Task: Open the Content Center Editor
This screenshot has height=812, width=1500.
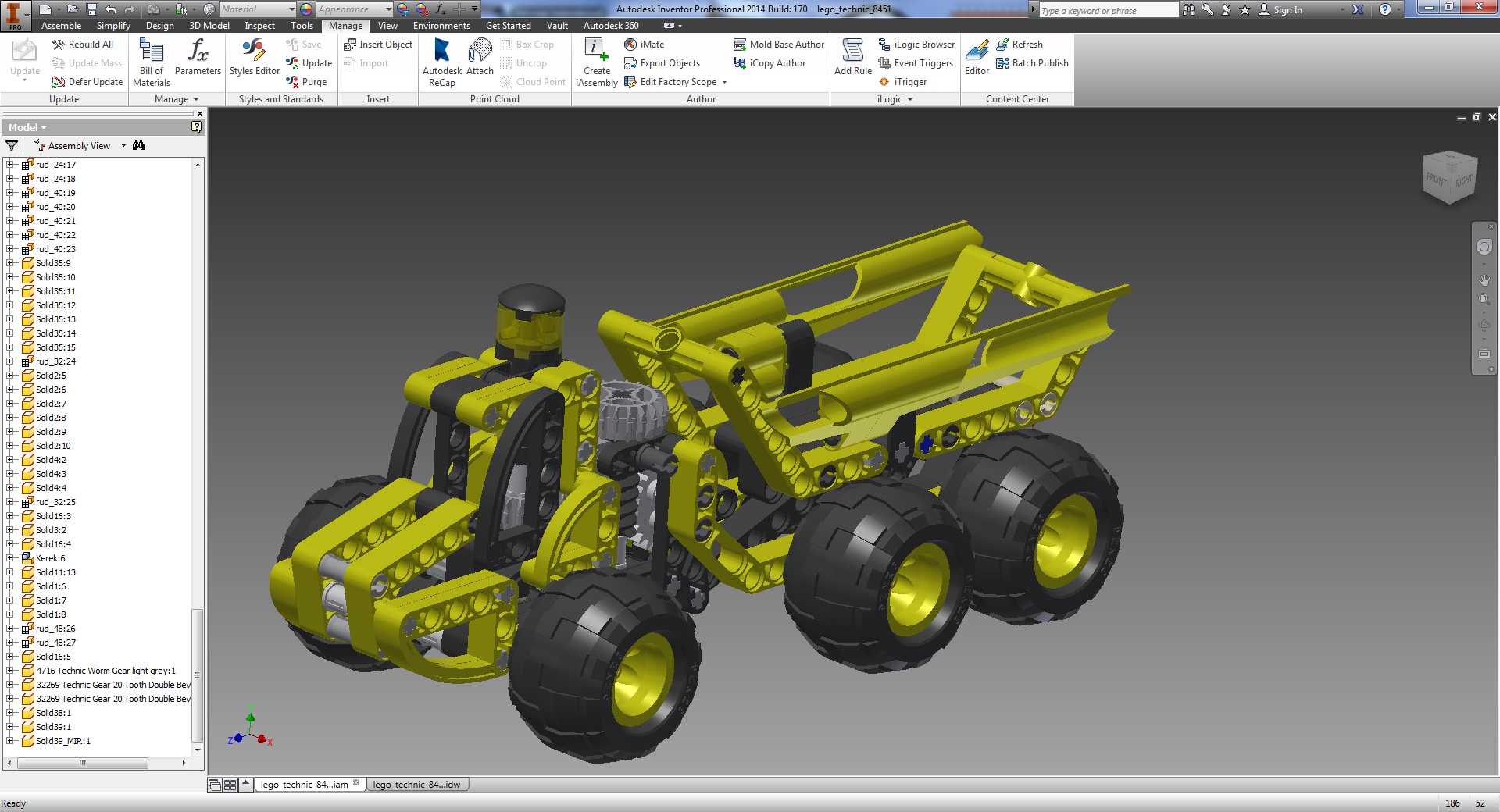Action: (x=977, y=57)
